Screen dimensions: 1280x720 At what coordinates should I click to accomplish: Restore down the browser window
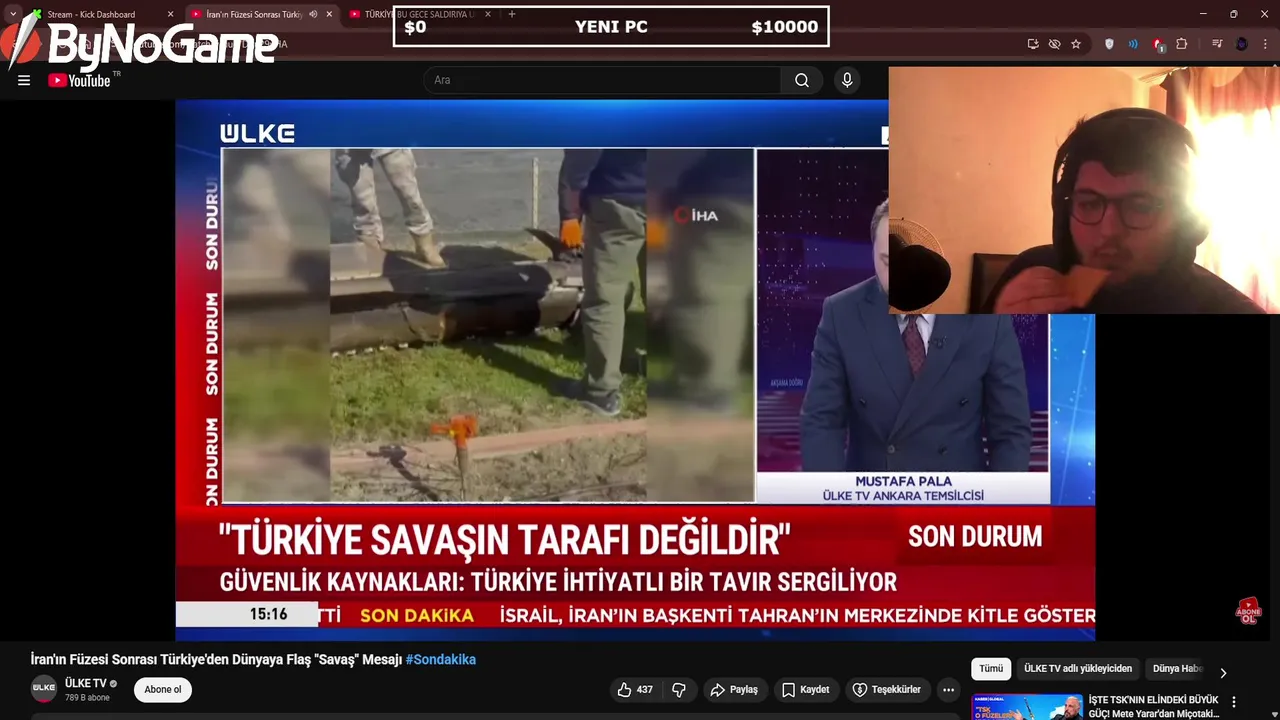pos(1234,14)
